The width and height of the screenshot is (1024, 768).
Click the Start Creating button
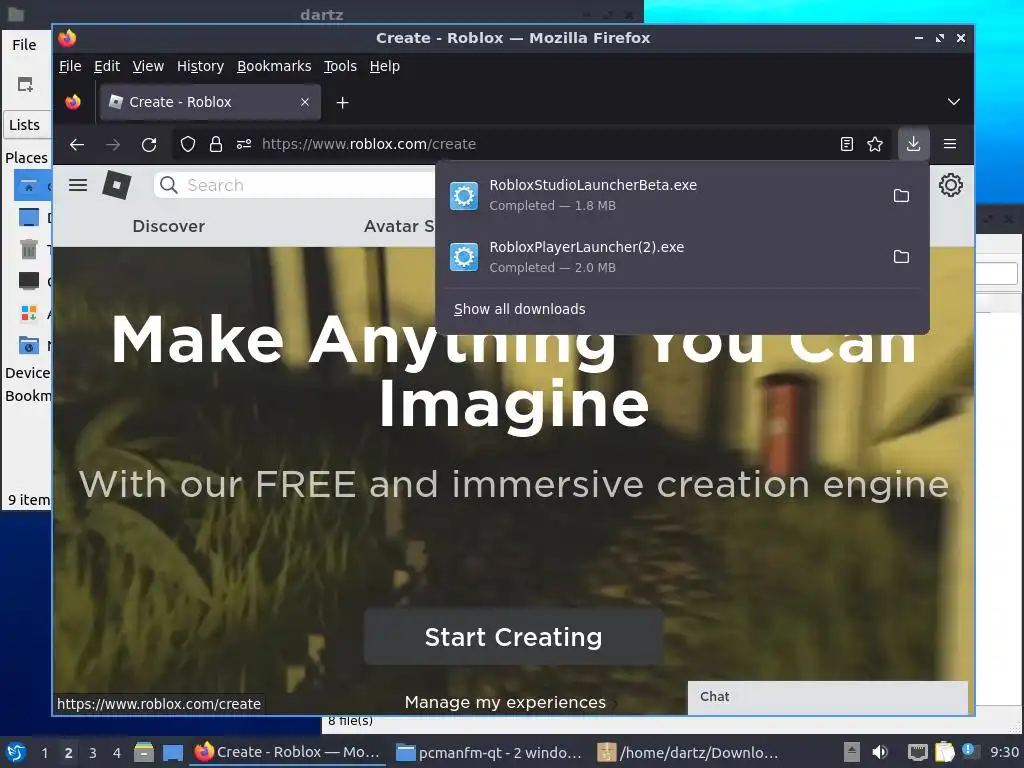pos(513,637)
